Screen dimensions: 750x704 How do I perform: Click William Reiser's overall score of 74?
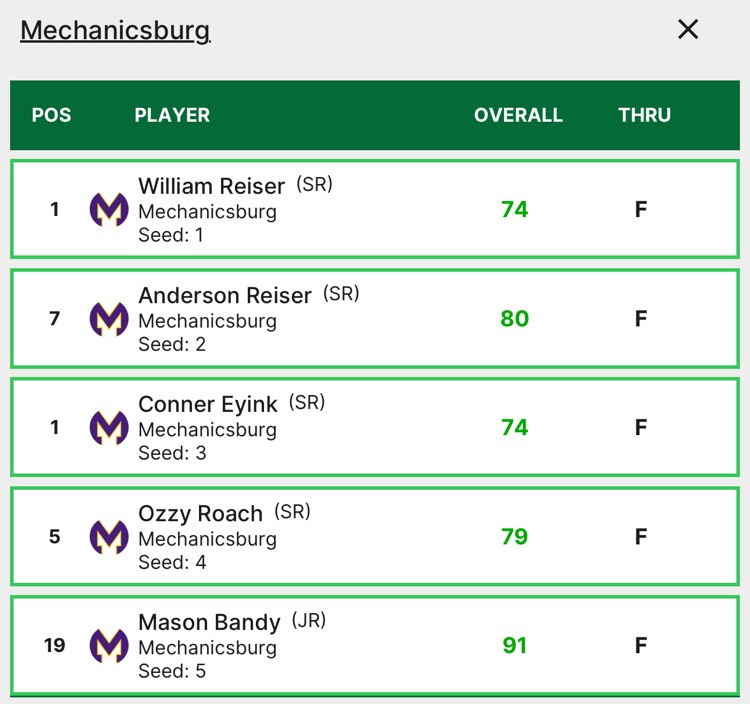(515, 210)
